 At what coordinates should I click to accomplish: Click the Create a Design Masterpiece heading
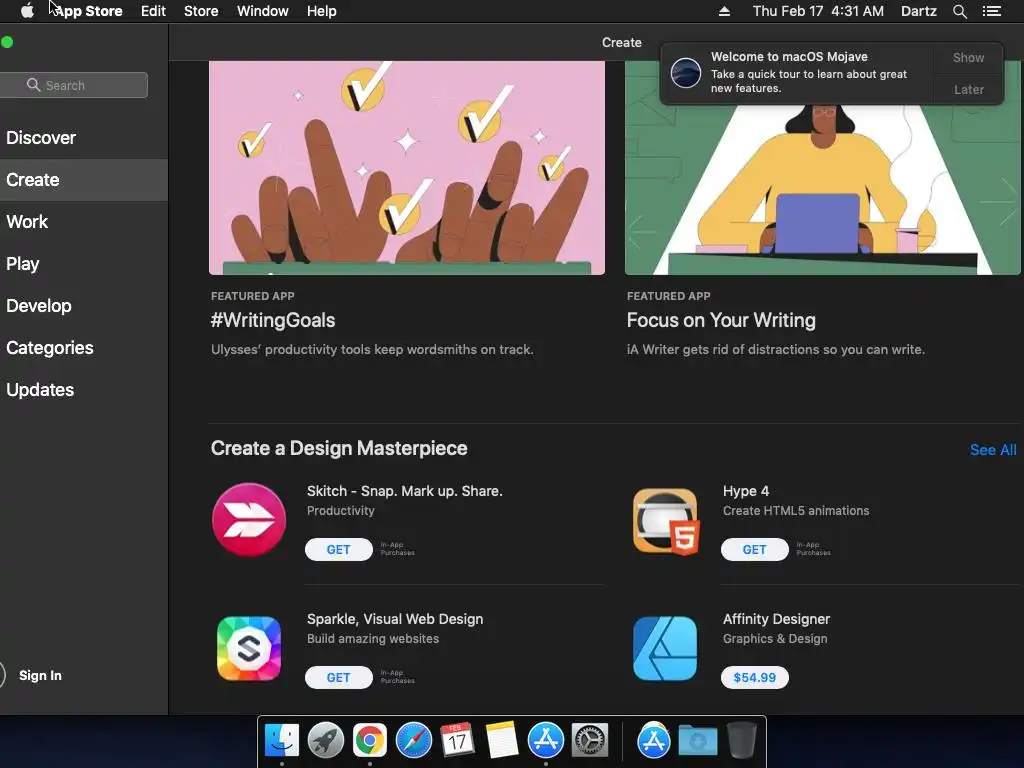tap(339, 448)
